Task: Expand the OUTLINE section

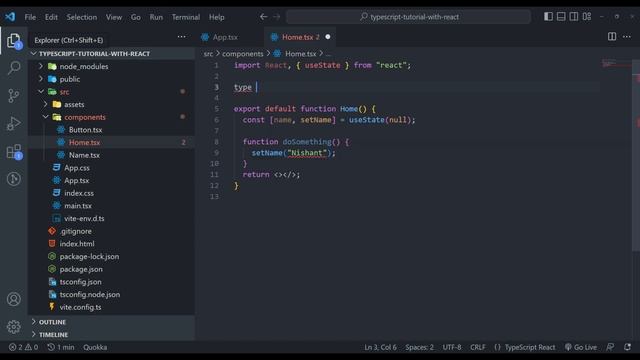Action: point(111,322)
